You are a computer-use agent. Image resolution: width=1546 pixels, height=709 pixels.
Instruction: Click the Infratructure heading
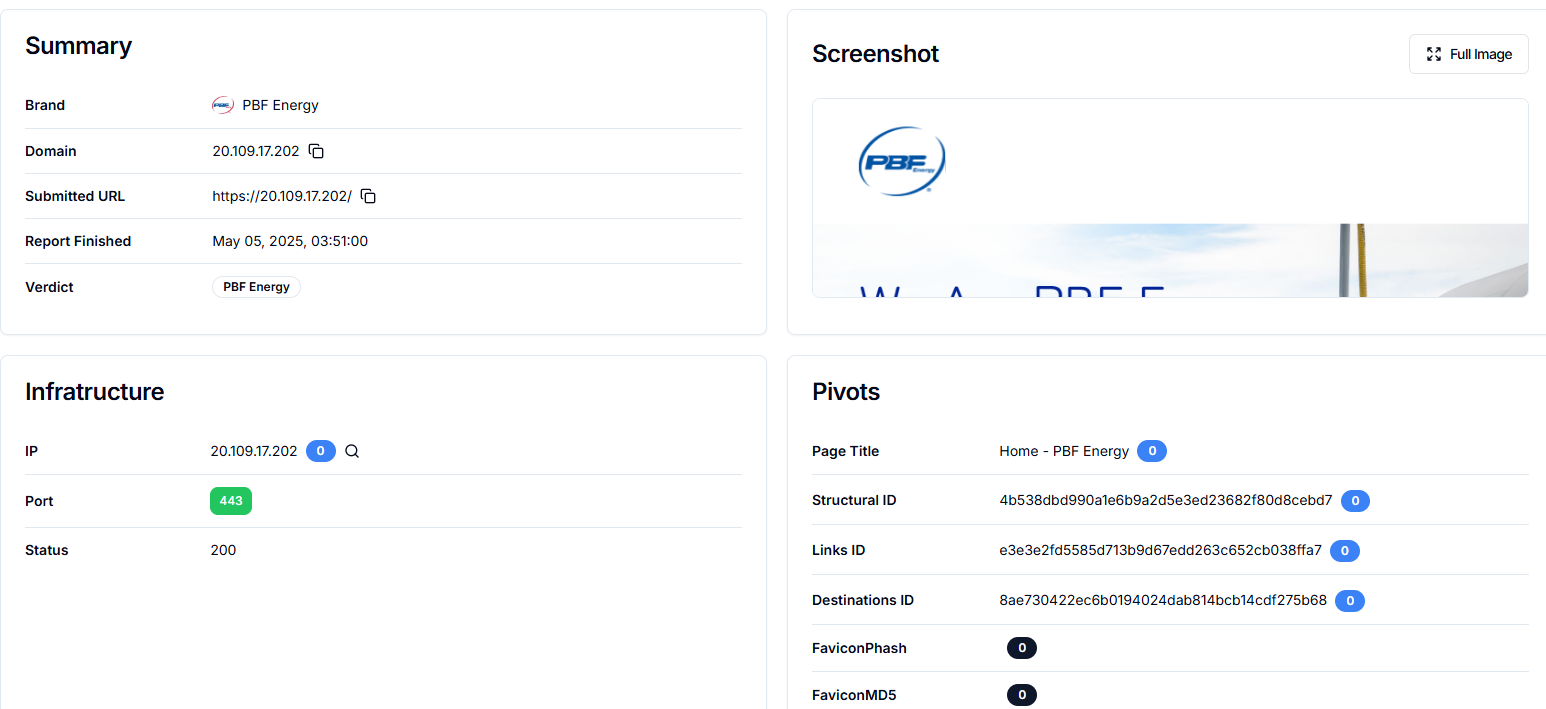click(95, 392)
